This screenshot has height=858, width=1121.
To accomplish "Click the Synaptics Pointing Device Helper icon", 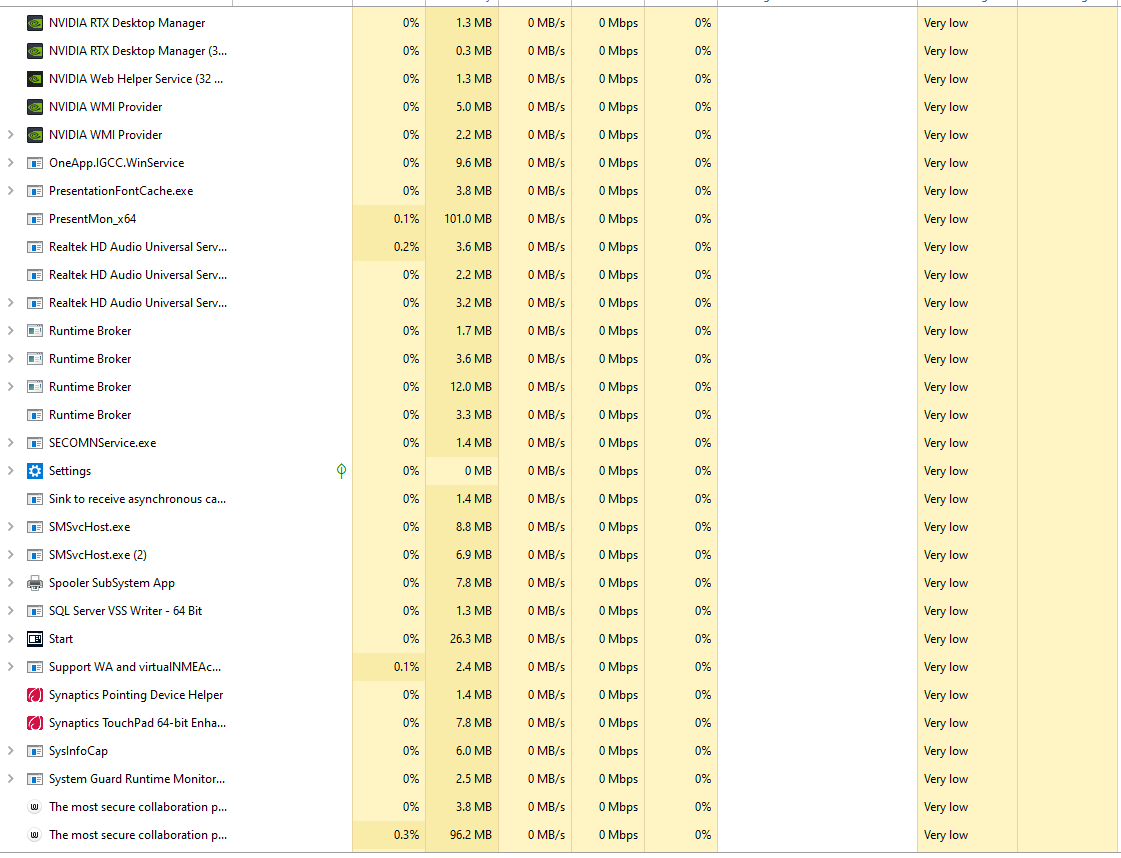I will pos(35,695).
